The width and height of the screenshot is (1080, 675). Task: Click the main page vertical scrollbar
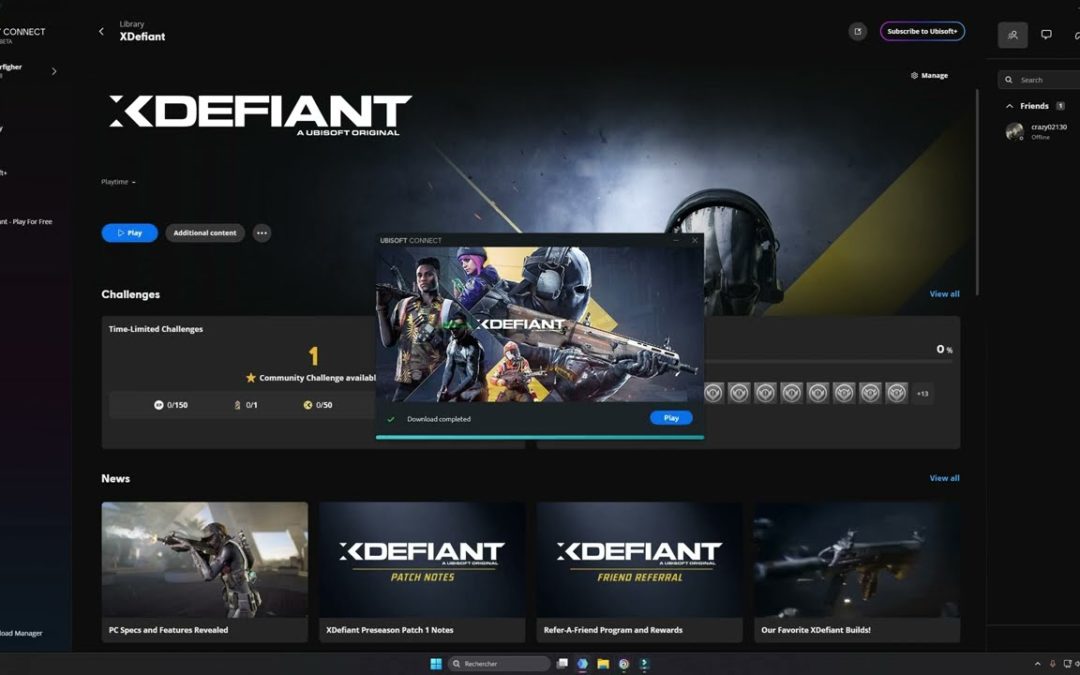[x=977, y=193]
